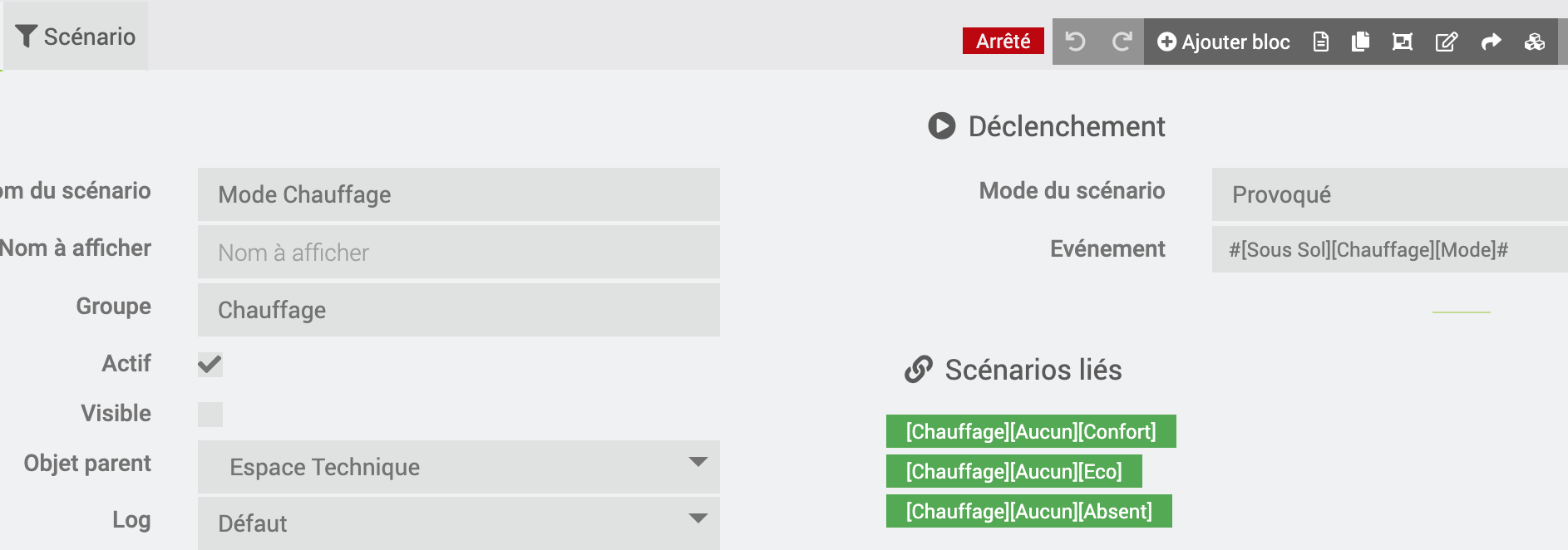1568x550 pixels.
Task: Click the cubes template icon in toolbar
Action: pyautogui.click(x=1535, y=42)
